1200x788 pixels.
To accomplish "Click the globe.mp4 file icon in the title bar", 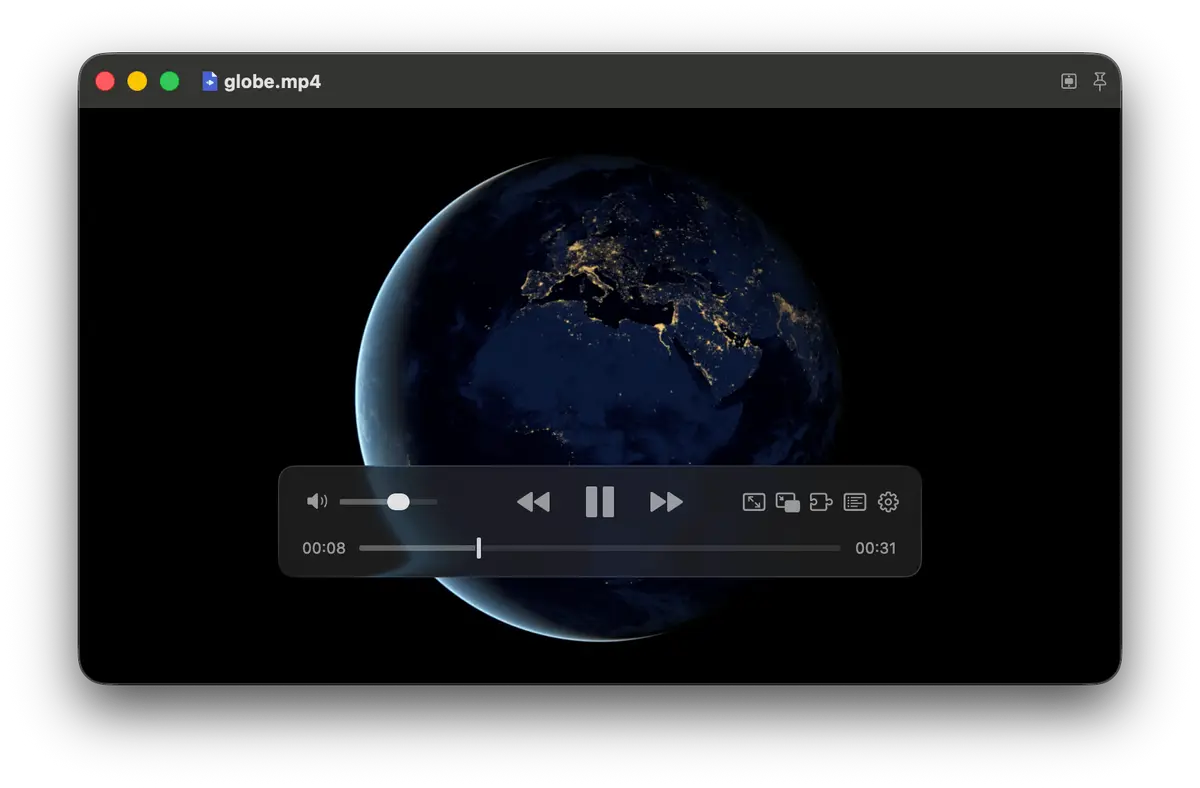I will (x=210, y=81).
